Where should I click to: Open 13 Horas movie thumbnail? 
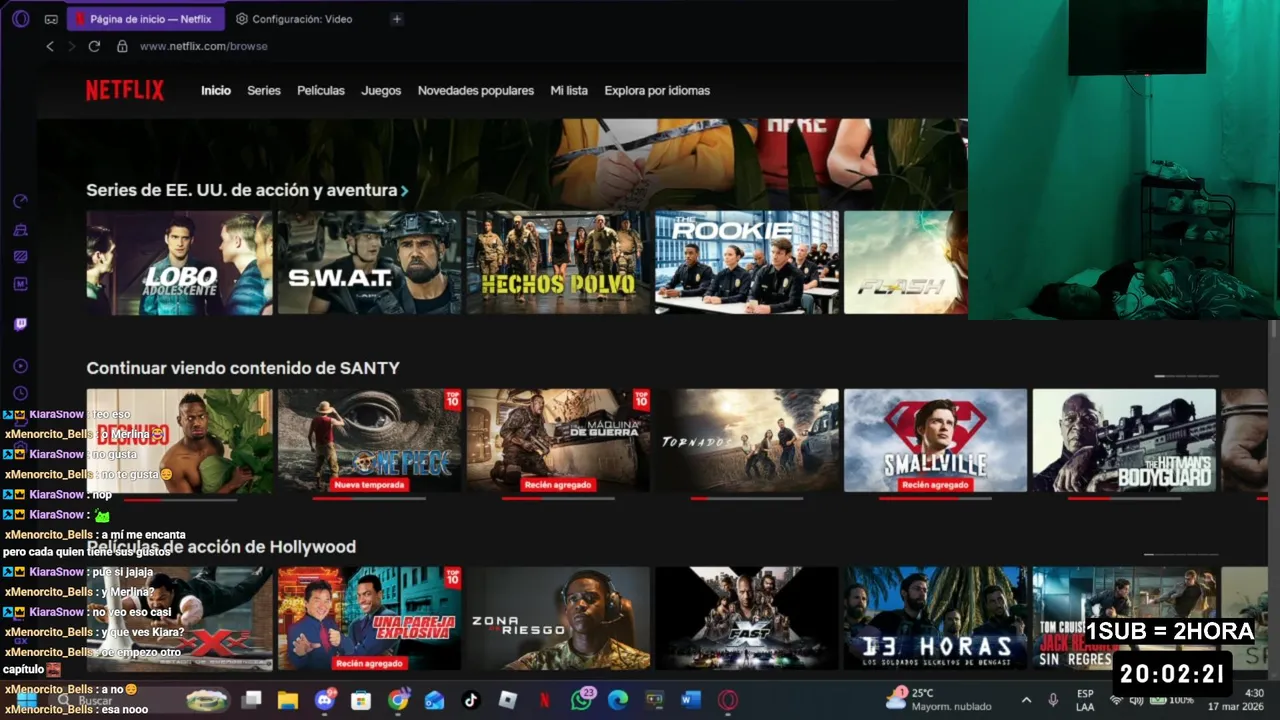point(935,618)
